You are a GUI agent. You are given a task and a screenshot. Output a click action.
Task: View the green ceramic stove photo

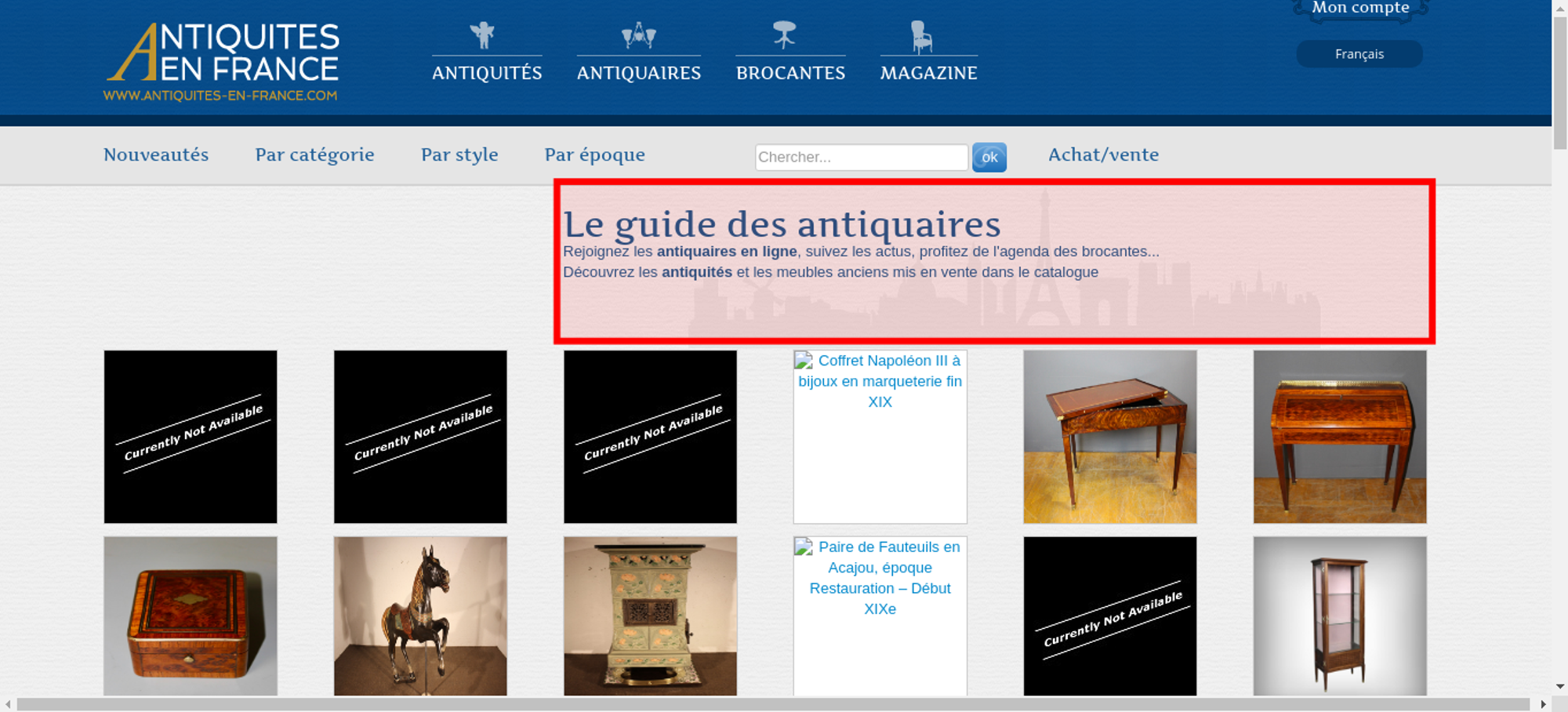point(650,616)
